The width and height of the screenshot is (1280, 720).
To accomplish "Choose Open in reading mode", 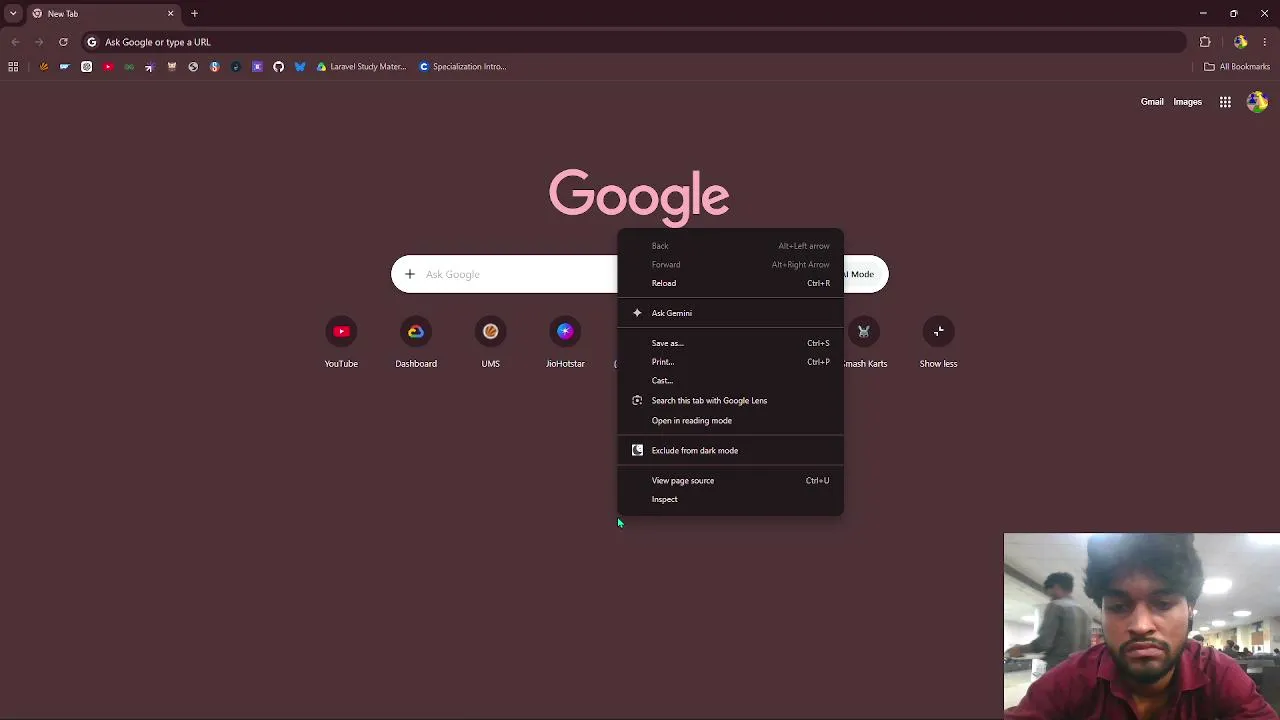I will 730,420.
